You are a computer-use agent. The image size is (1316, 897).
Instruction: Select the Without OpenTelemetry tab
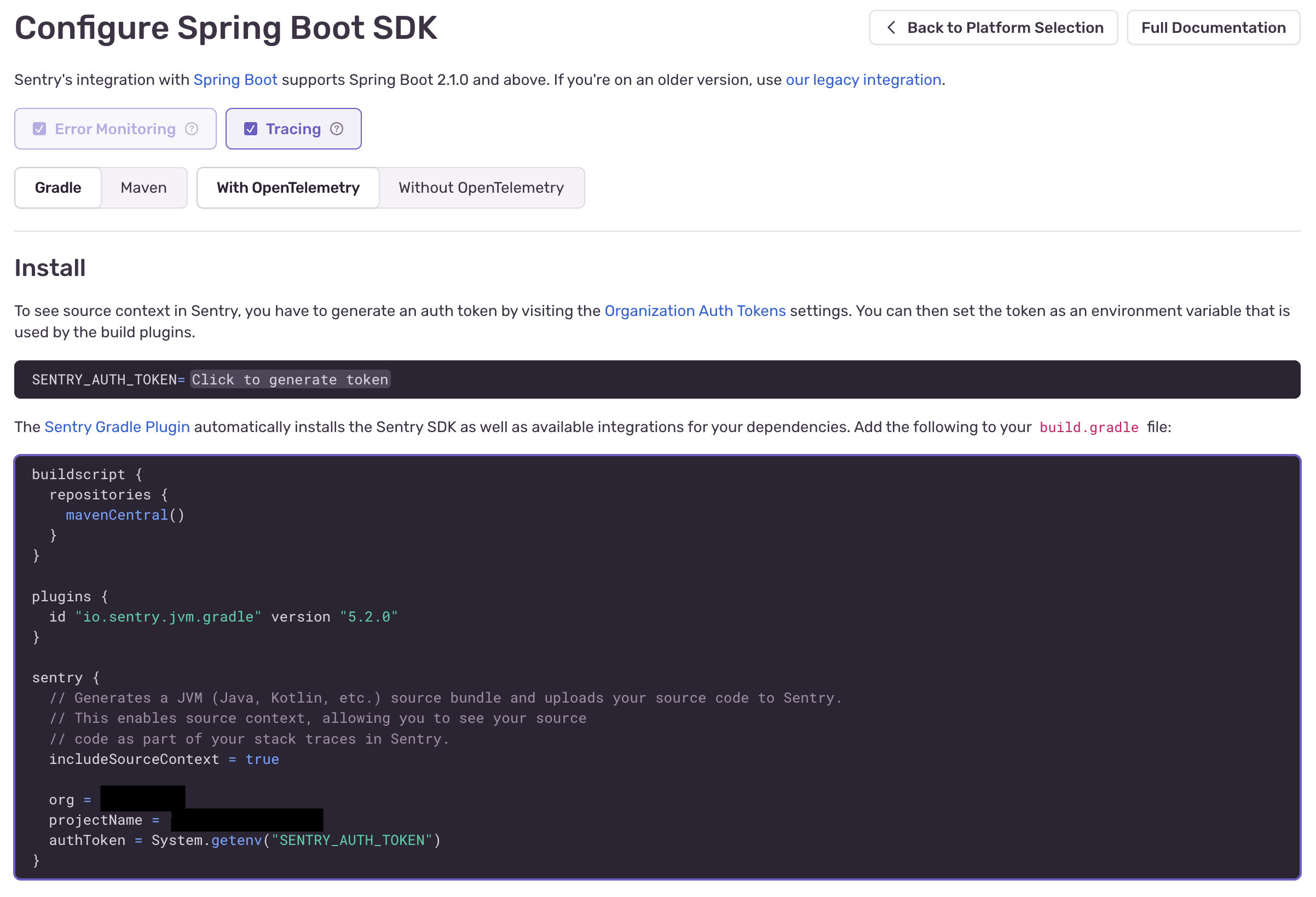coord(481,188)
